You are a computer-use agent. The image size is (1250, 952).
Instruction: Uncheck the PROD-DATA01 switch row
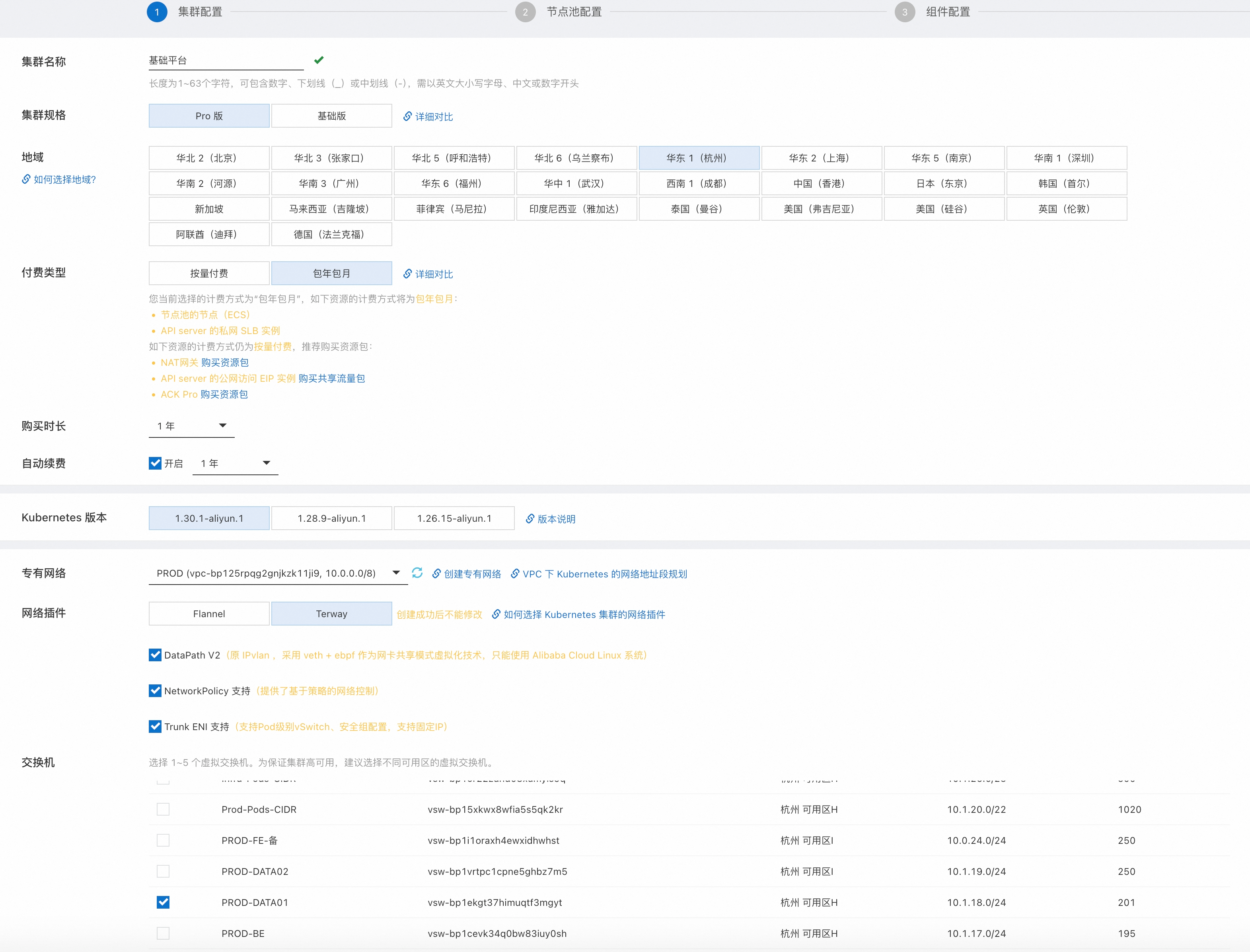pos(163,903)
